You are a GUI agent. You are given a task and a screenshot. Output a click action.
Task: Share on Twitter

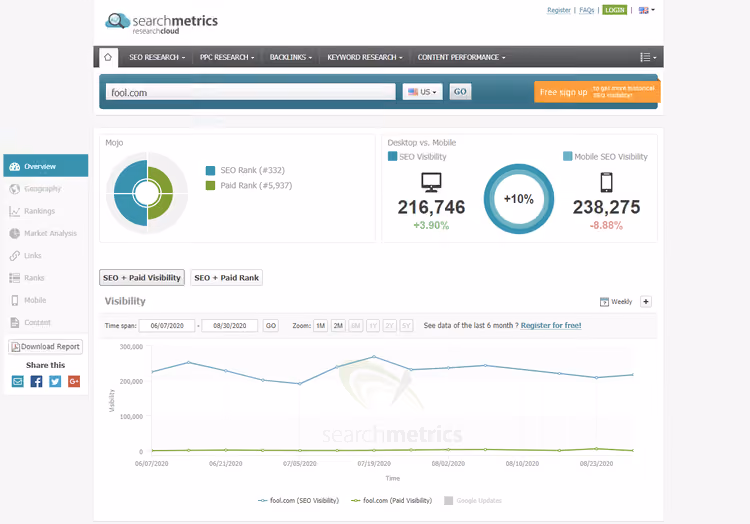click(x=55, y=382)
